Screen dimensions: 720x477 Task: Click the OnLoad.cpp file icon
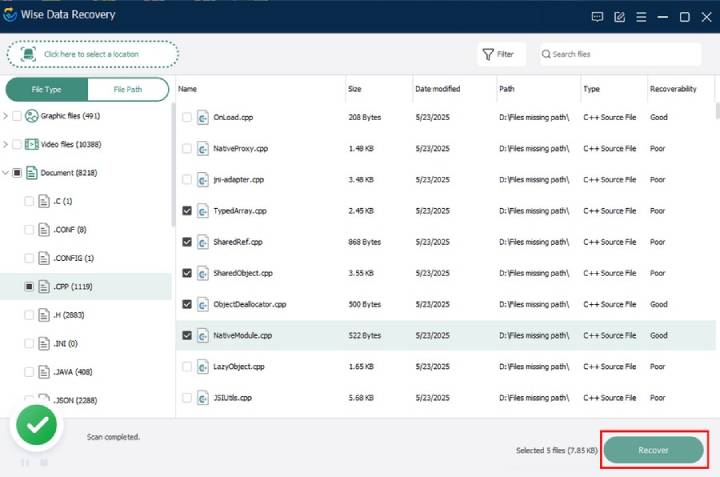tap(202, 118)
